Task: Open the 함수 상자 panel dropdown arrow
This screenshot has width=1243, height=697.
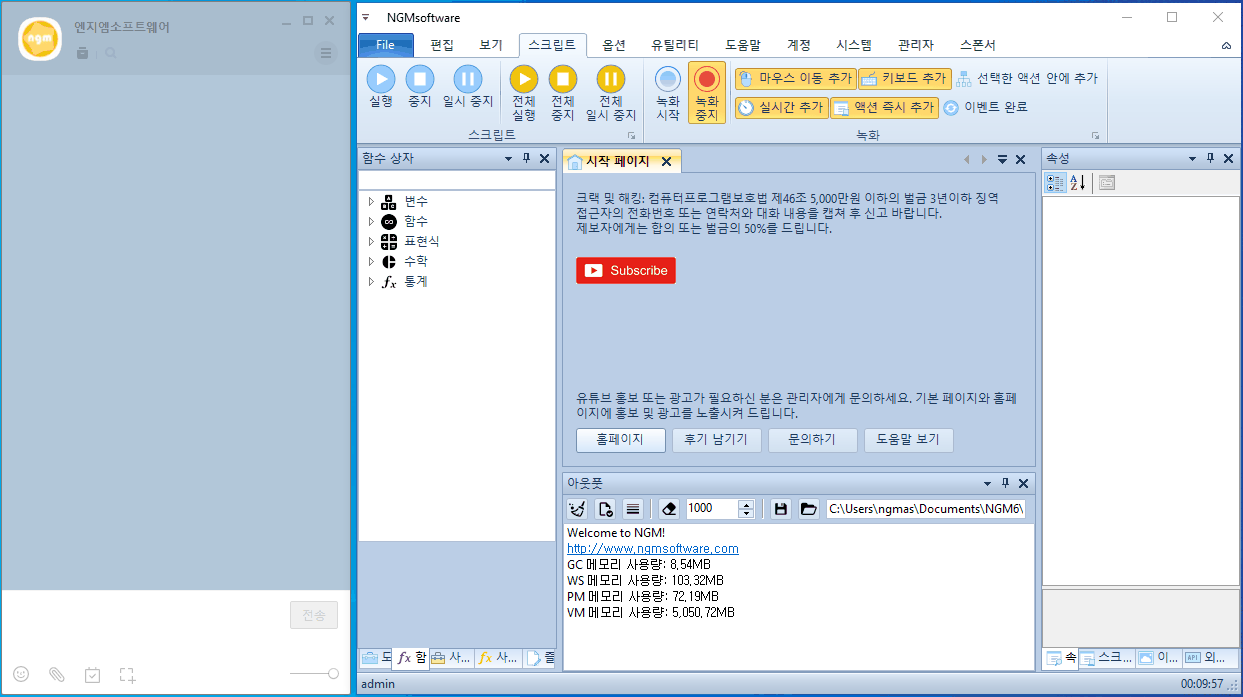Action: (x=508, y=158)
